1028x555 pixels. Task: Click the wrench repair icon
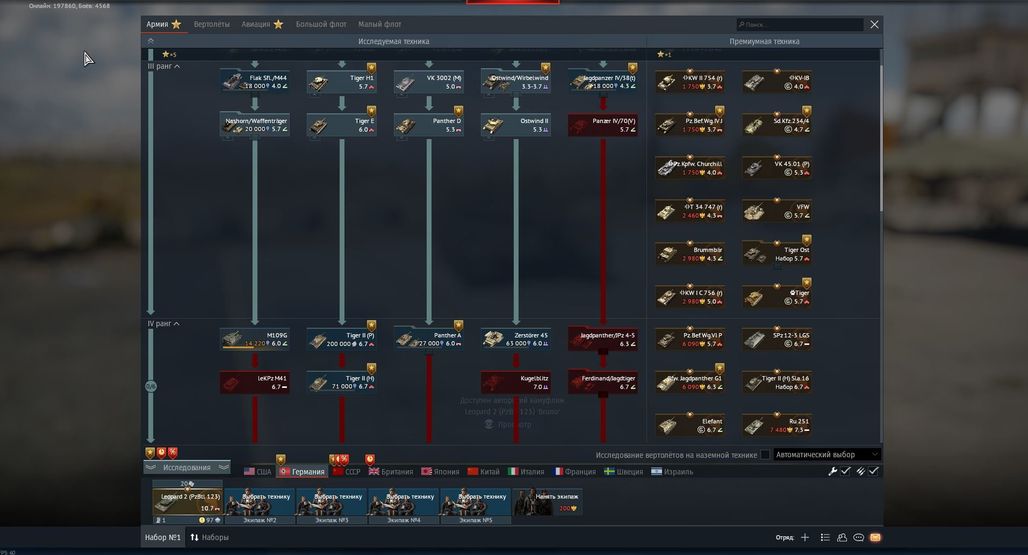[833, 471]
